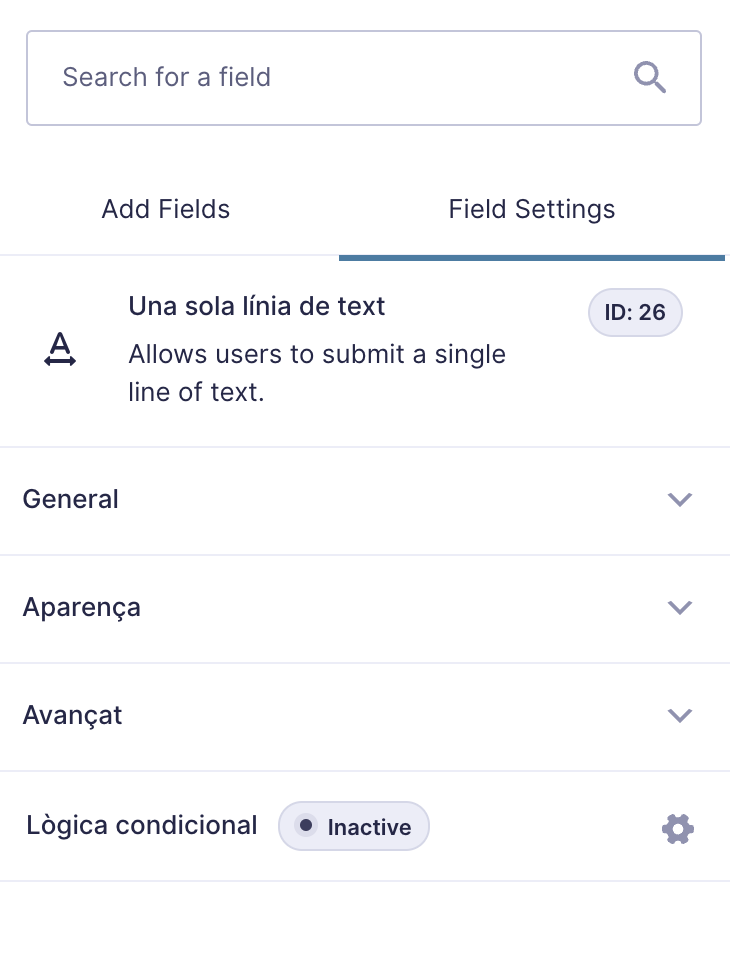The width and height of the screenshot is (730, 964).
Task: Click the dot inside the Inactive badge
Action: point(305,825)
